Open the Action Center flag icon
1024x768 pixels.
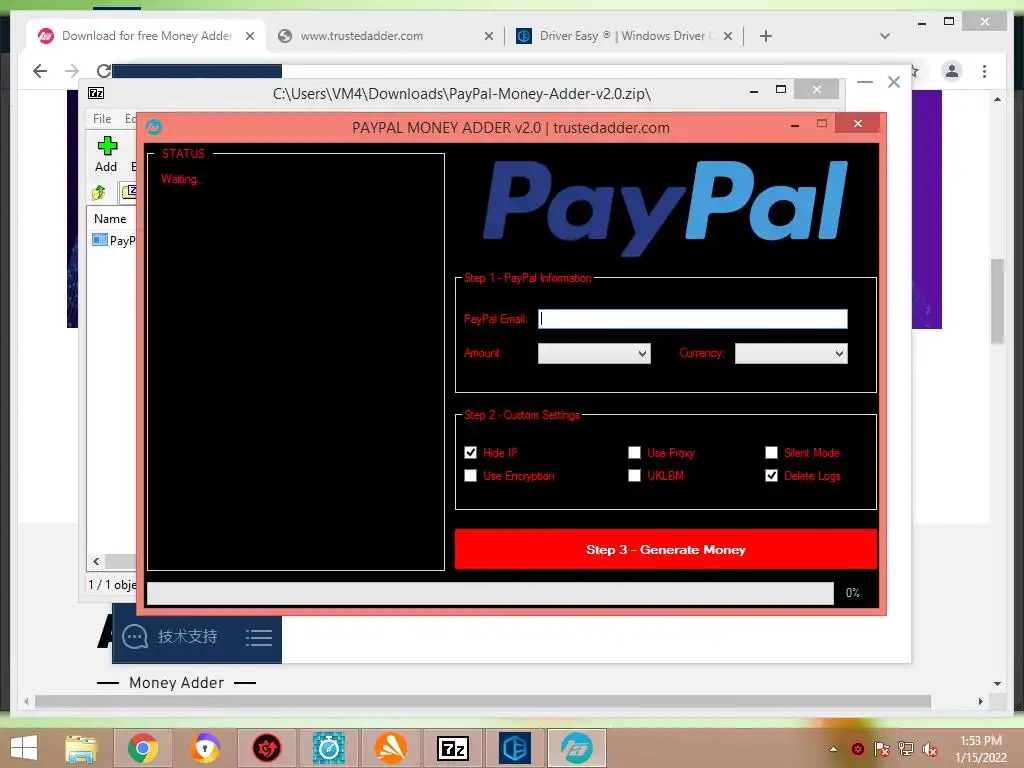click(882, 749)
